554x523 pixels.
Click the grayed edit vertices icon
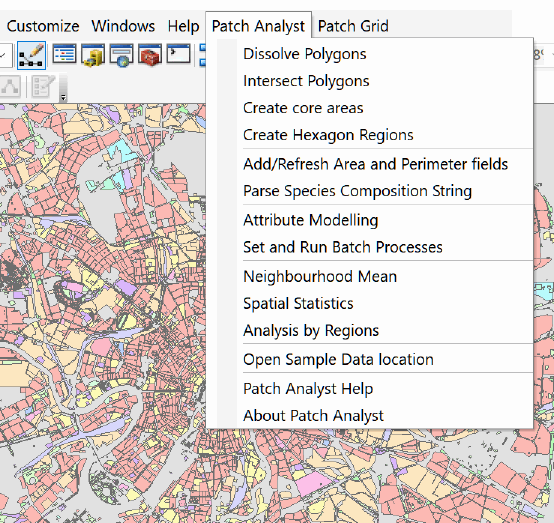[x=11, y=87]
